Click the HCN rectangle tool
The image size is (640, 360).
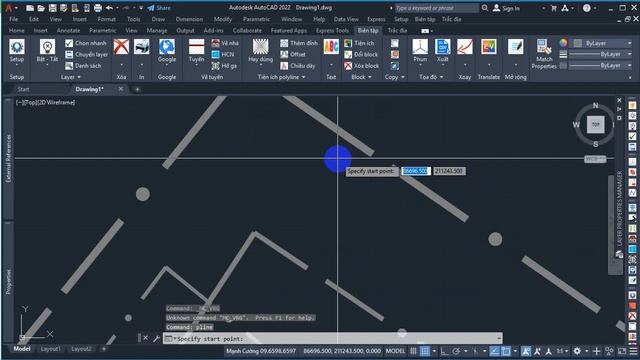[x=216, y=54]
